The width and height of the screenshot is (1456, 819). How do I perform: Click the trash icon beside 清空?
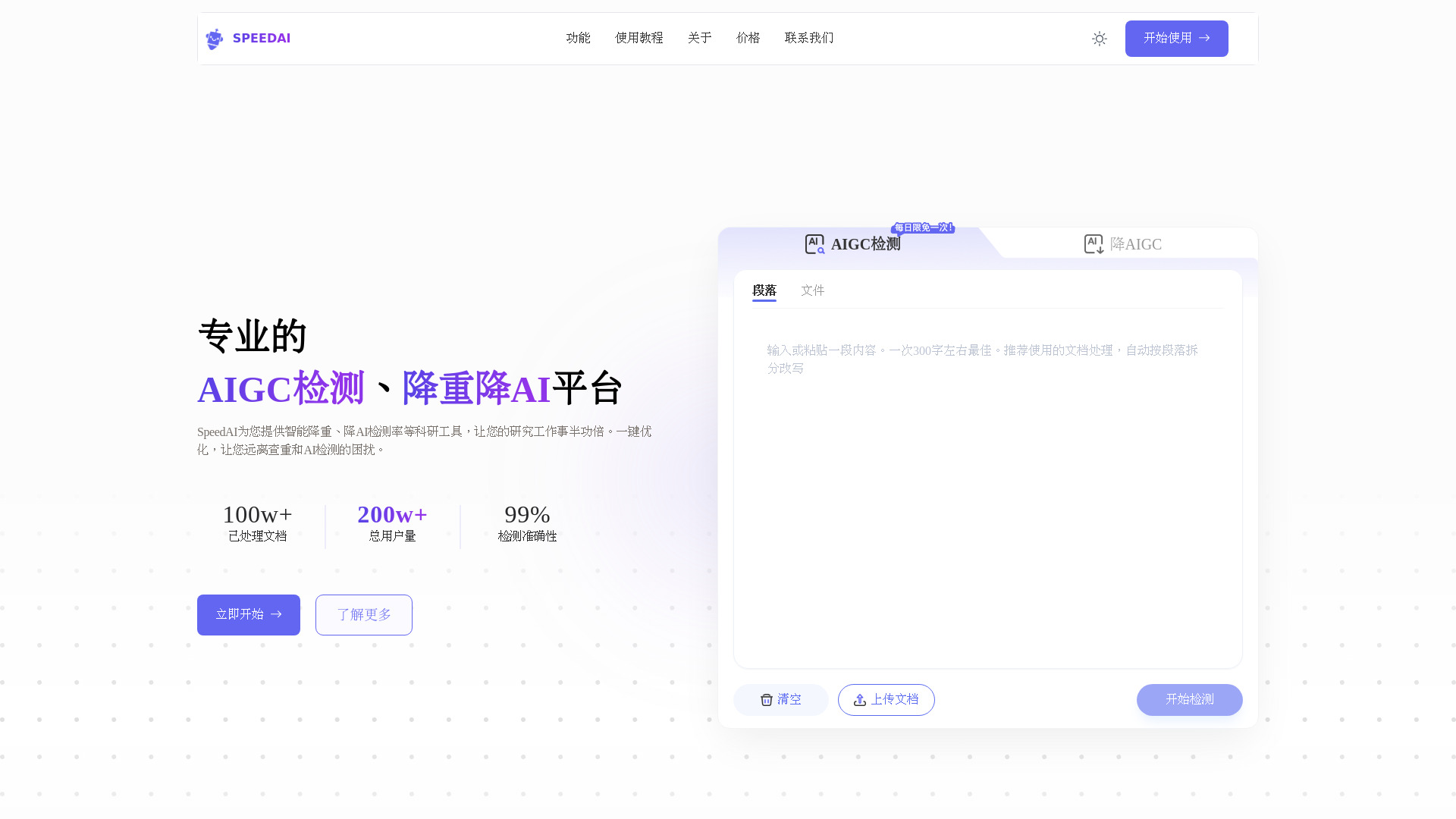(x=767, y=699)
